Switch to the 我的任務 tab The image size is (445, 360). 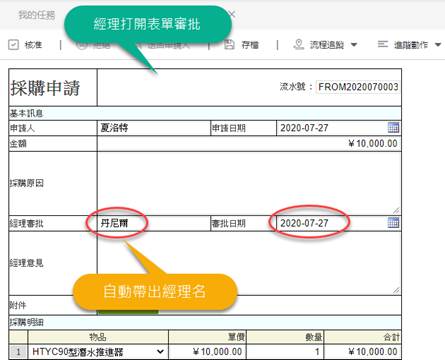coord(37,15)
